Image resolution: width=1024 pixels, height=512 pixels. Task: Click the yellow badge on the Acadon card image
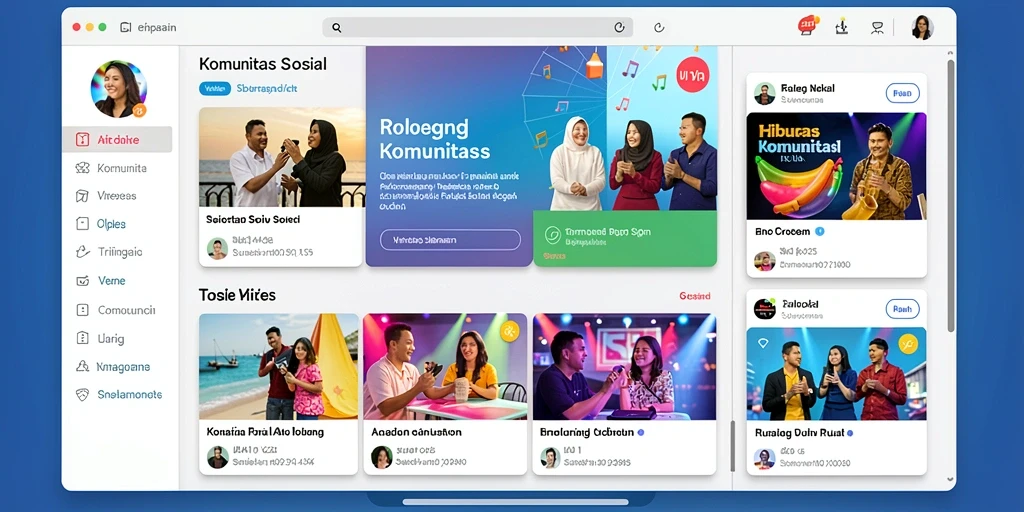509,331
